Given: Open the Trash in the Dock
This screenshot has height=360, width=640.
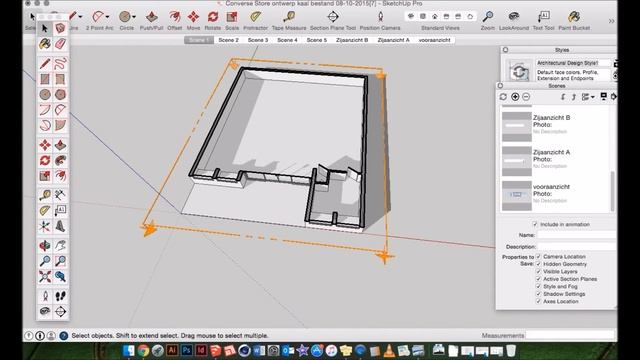Looking at the screenshot, I should pos(511,350).
